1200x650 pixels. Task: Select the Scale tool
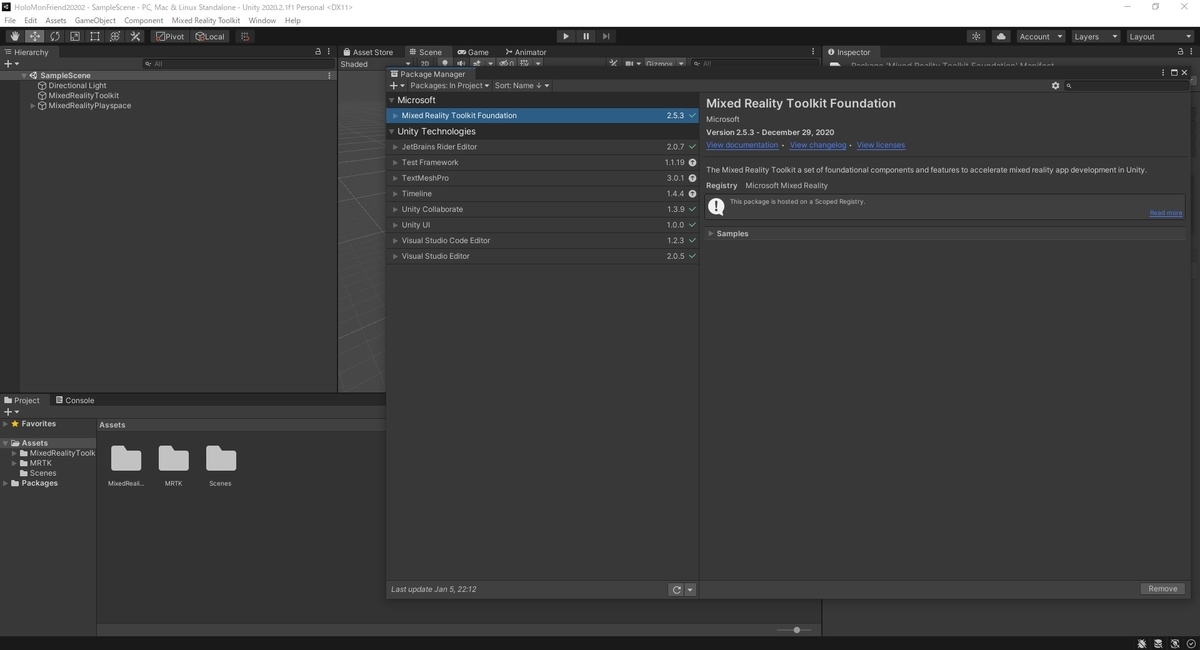point(75,36)
